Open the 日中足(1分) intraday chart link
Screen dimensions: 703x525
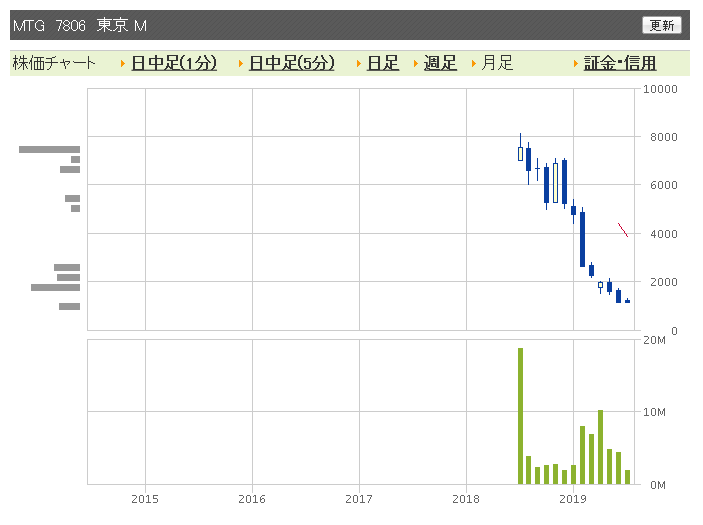click(x=174, y=63)
